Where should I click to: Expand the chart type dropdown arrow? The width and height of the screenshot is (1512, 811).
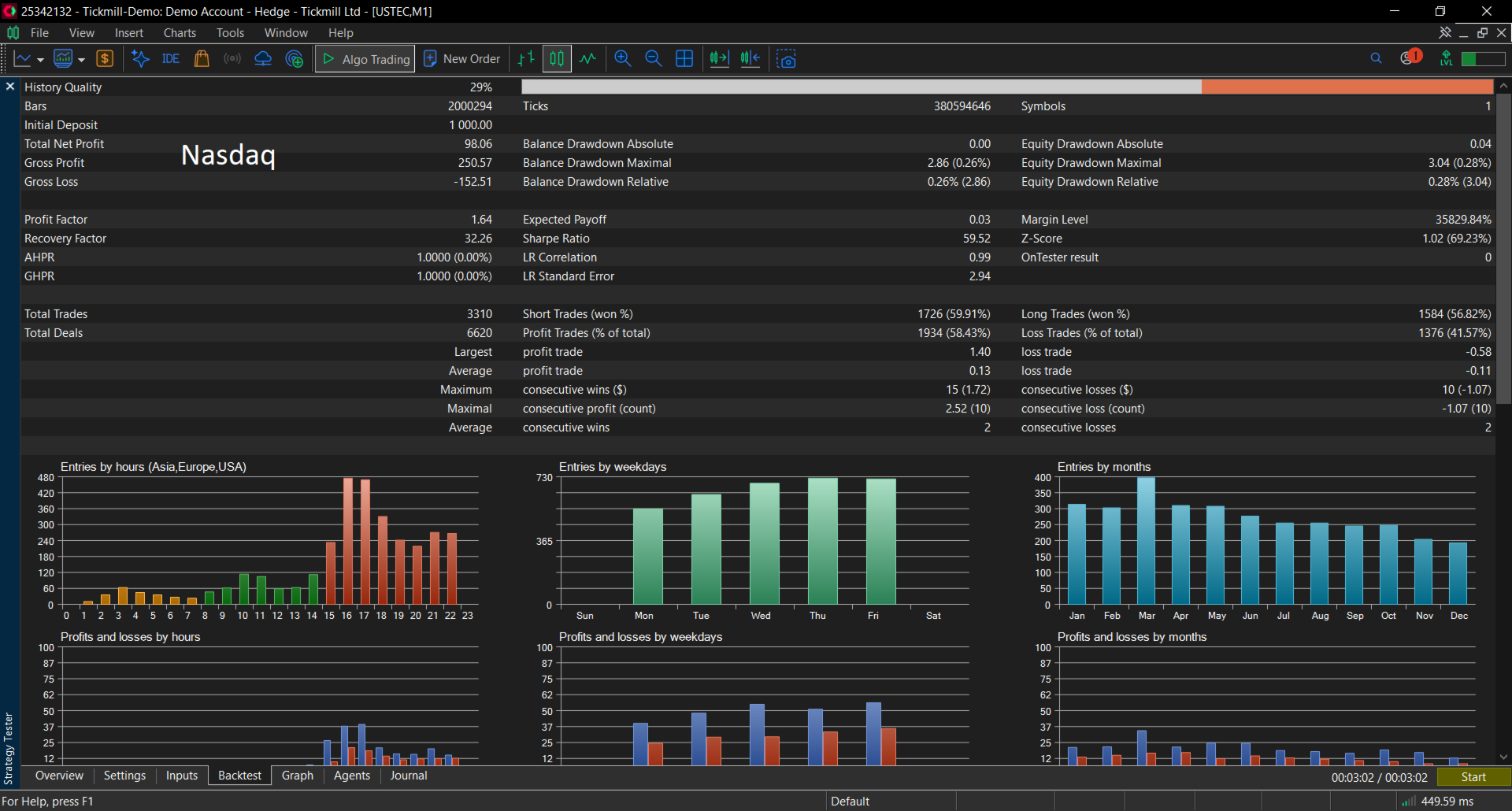[40, 60]
